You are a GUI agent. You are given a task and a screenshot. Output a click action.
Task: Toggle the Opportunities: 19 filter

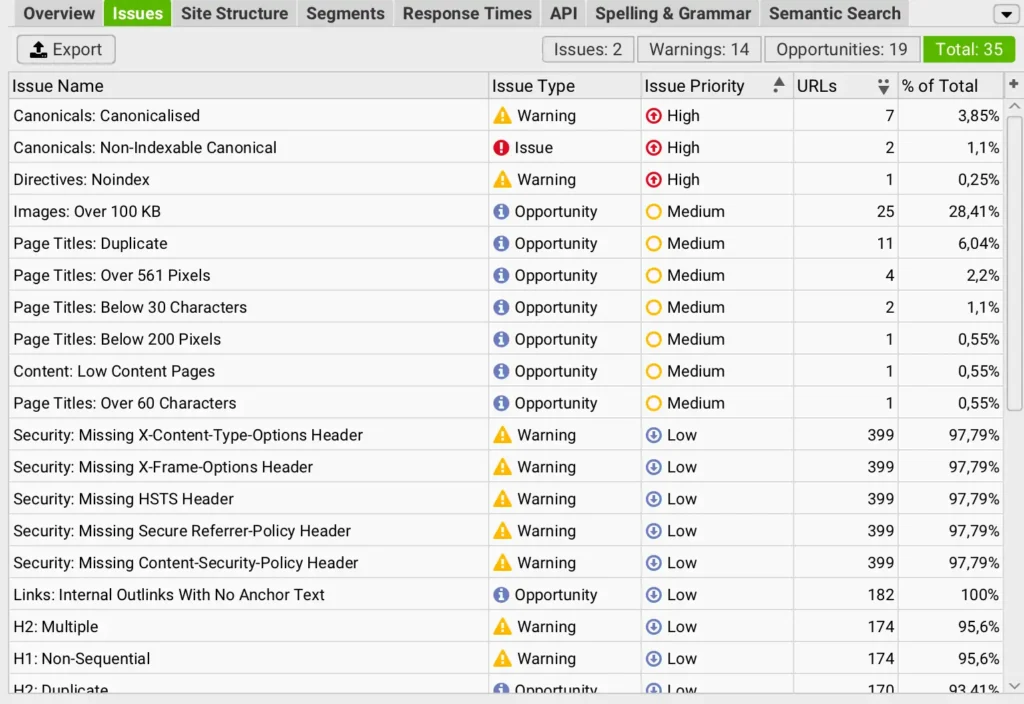(x=842, y=49)
